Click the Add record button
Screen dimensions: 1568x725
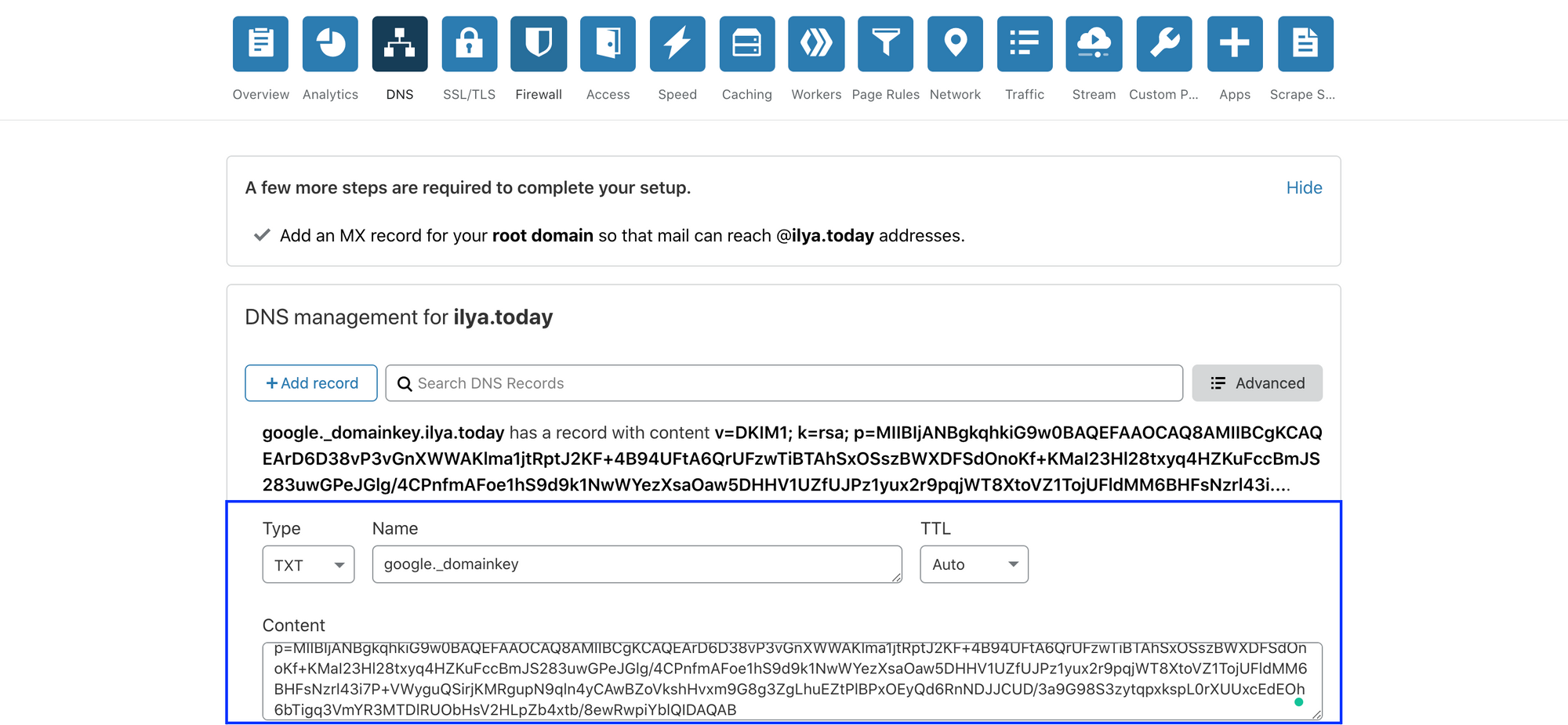[x=310, y=383]
